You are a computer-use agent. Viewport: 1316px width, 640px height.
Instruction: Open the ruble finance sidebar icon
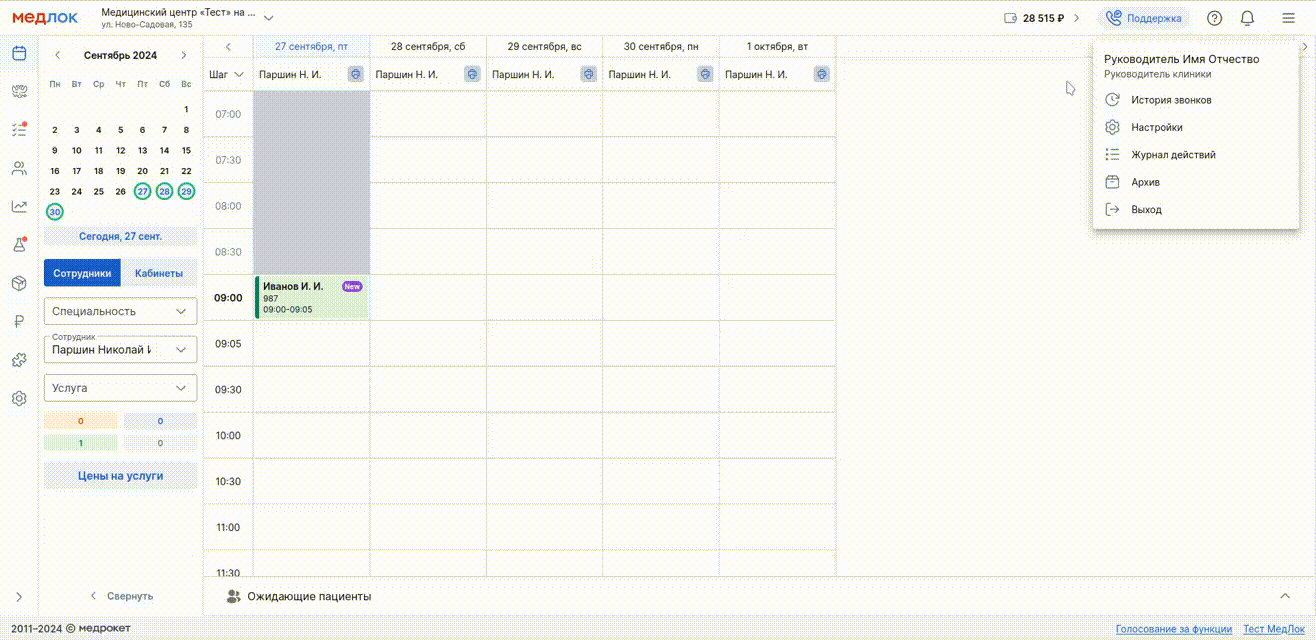tap(19, 321)
